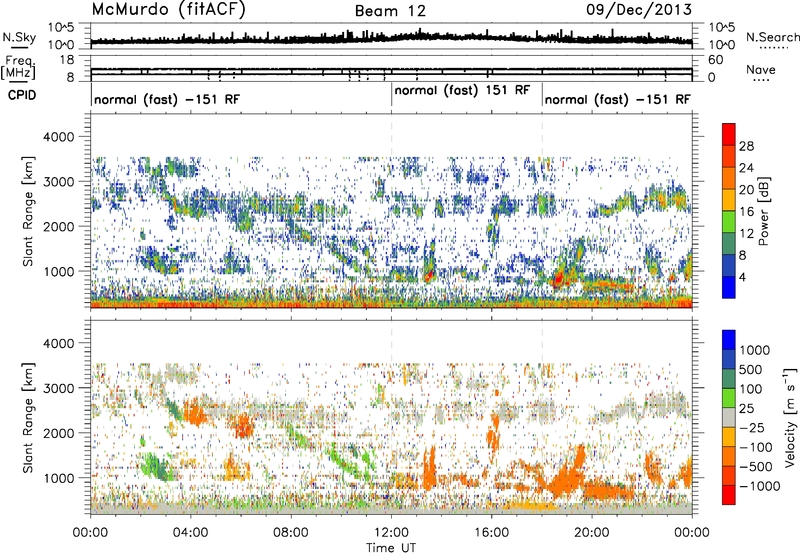Click the '4' Power colorbar label
The image size is (800, 554).
tap(743, 278)
